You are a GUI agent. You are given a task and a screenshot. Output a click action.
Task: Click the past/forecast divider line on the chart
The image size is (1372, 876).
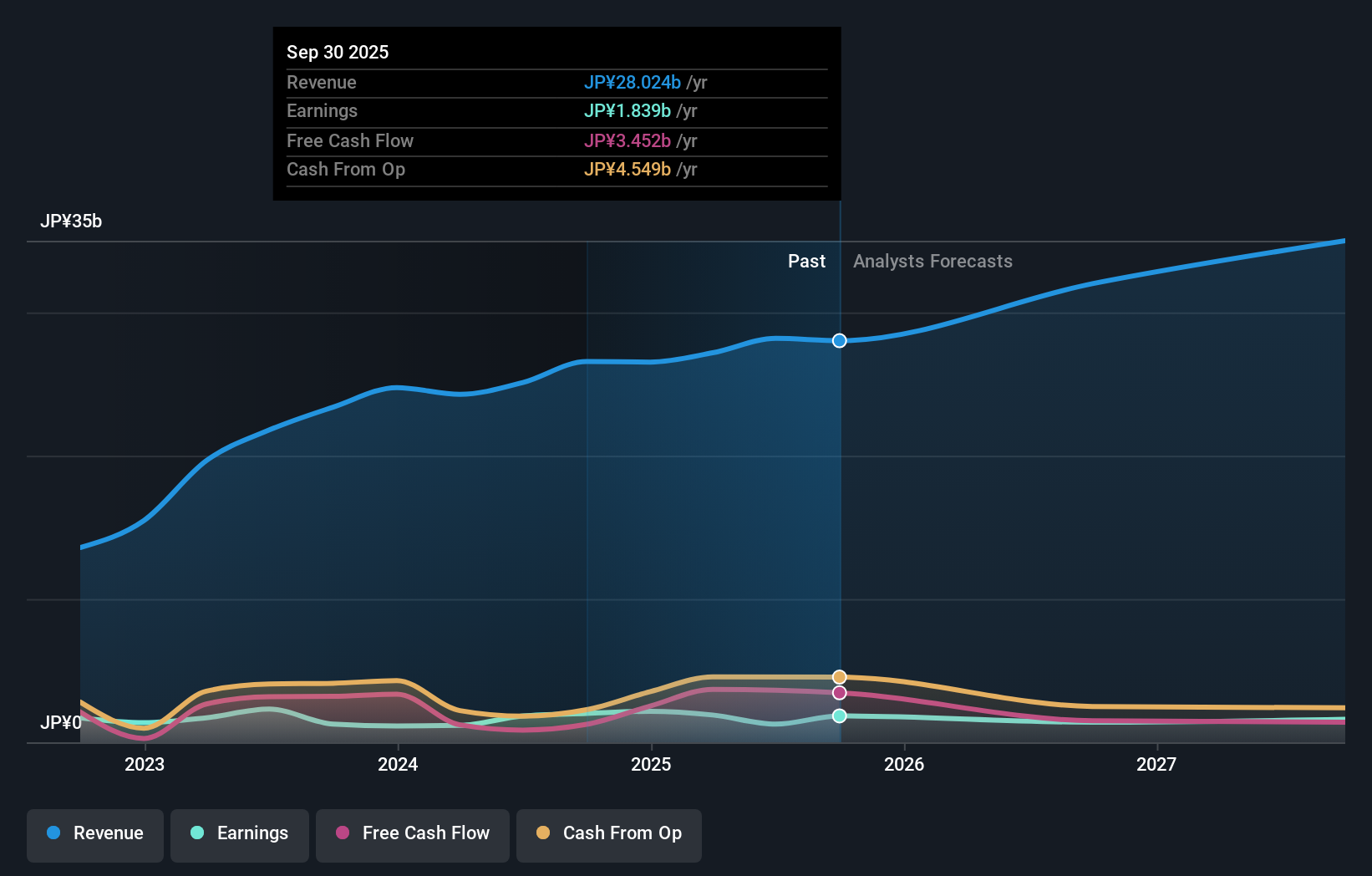(839, 502)
